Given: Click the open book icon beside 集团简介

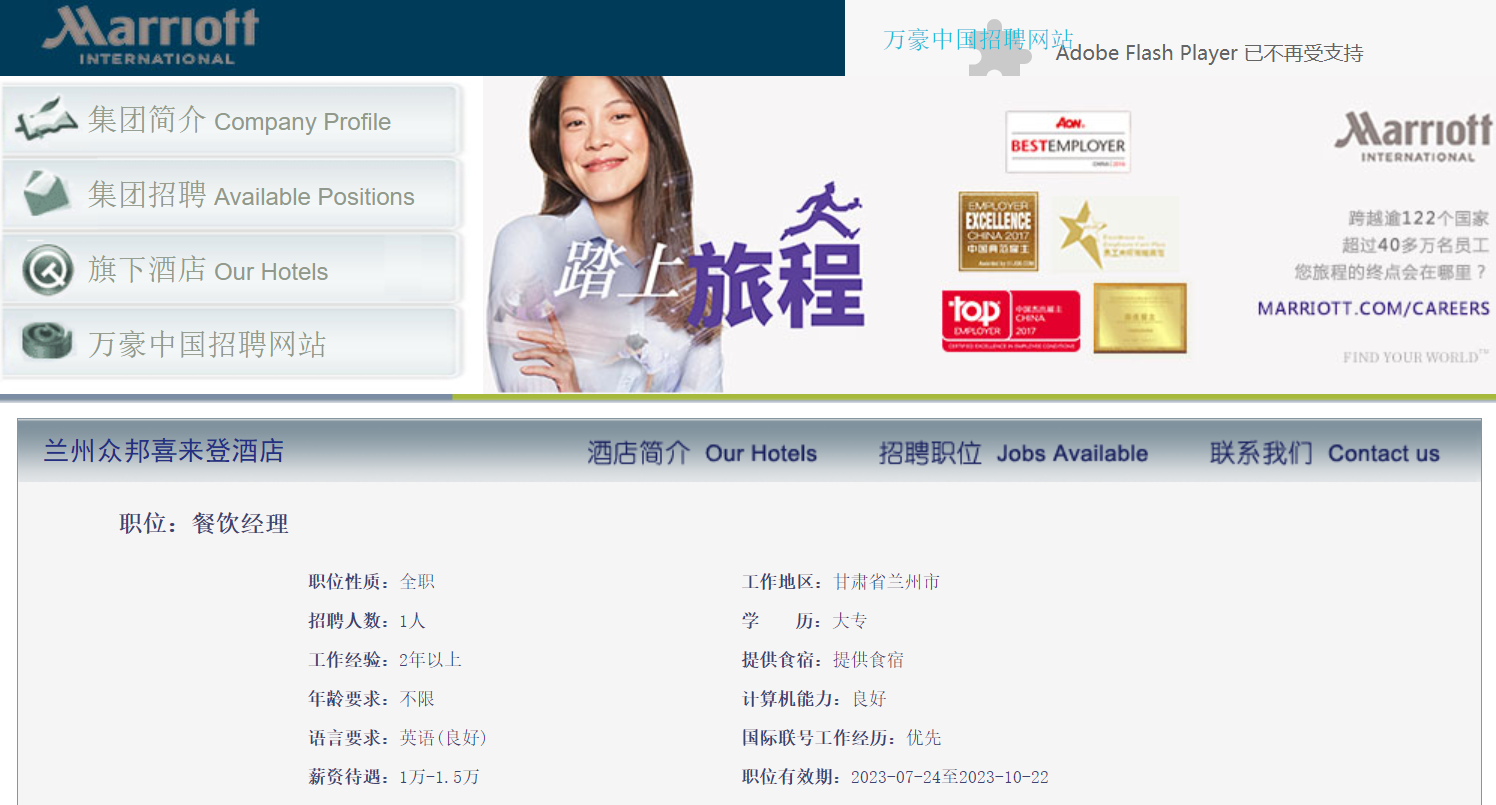Looking at the screenshot, I should pyautogui.click(x=47, y=119).
